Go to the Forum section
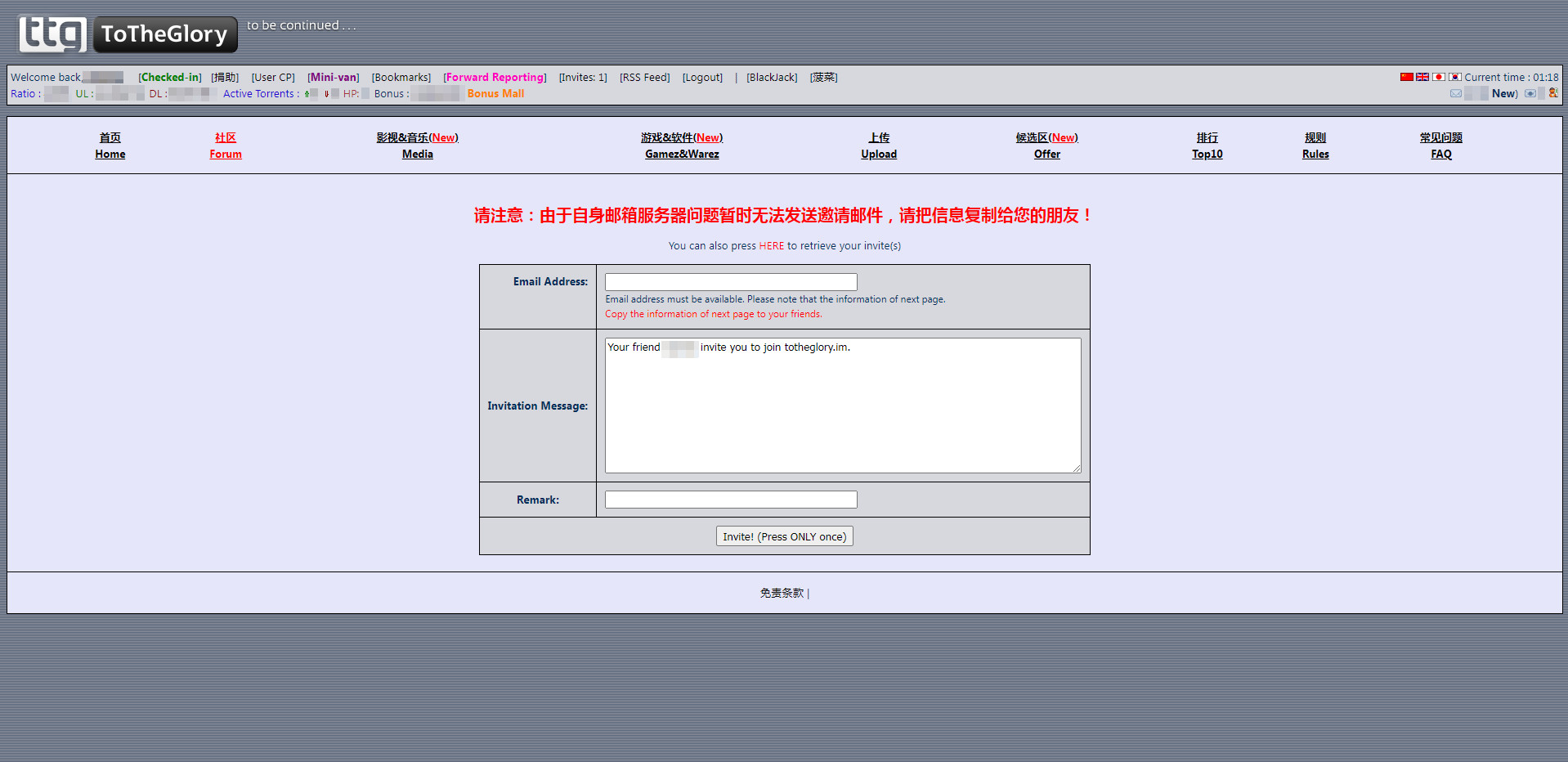 [x=226, y=146]
